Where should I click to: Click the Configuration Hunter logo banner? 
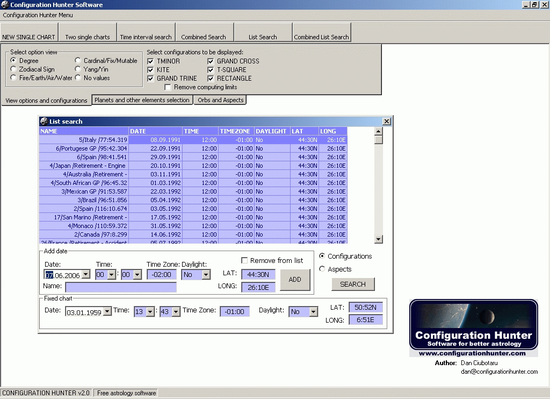pos(474,328)
